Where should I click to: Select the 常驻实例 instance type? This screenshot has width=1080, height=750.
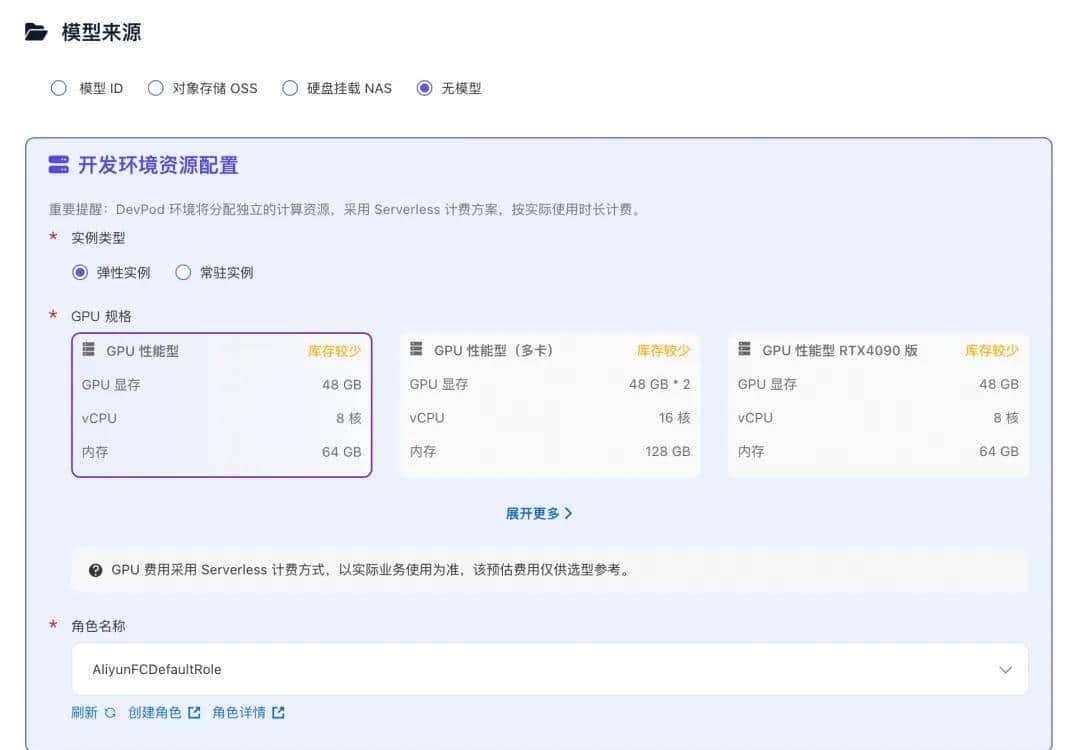point(183,272)
